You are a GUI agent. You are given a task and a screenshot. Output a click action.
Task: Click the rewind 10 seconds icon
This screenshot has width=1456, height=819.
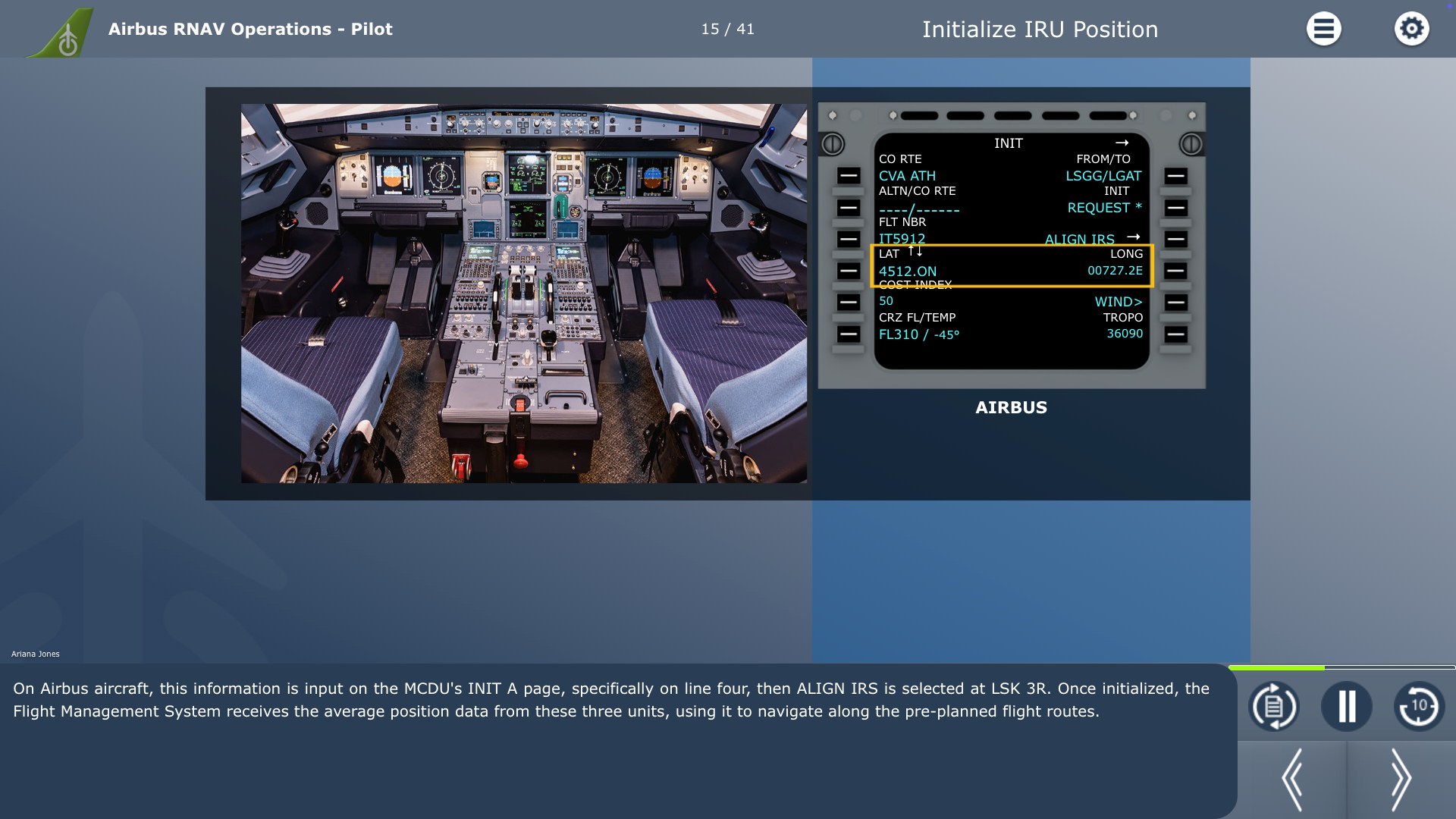[1418, 707]
